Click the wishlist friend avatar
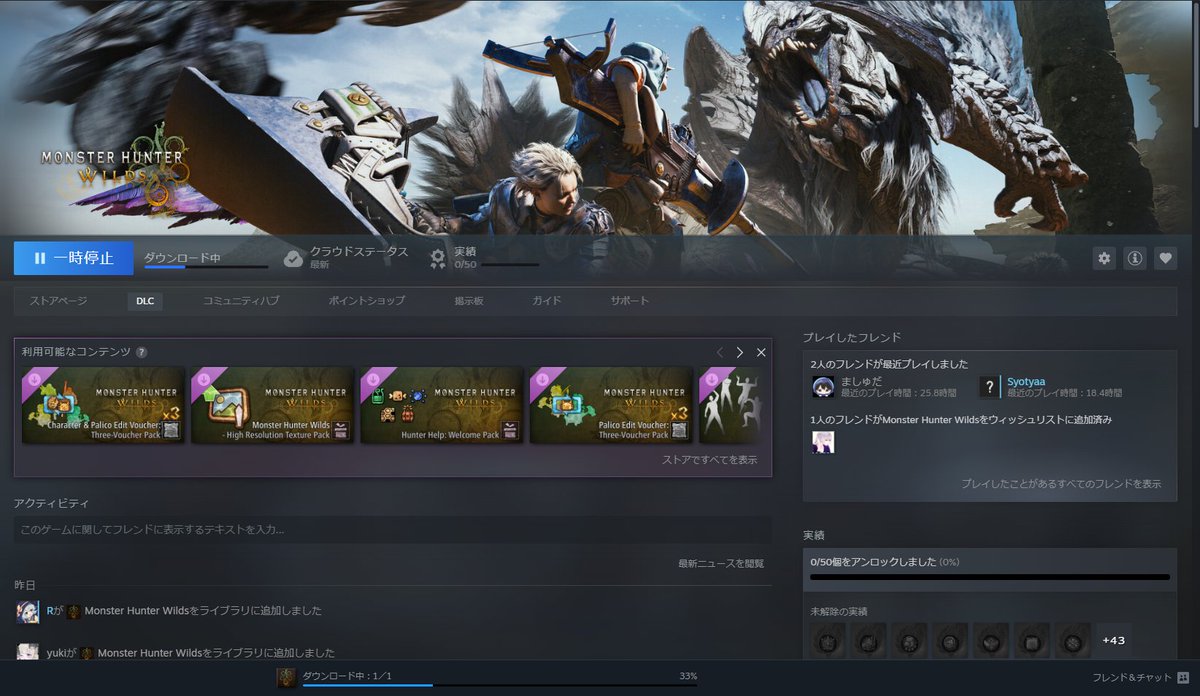Image resolution: width=1200 pixels, height=696 pixels. click(823, 442)
